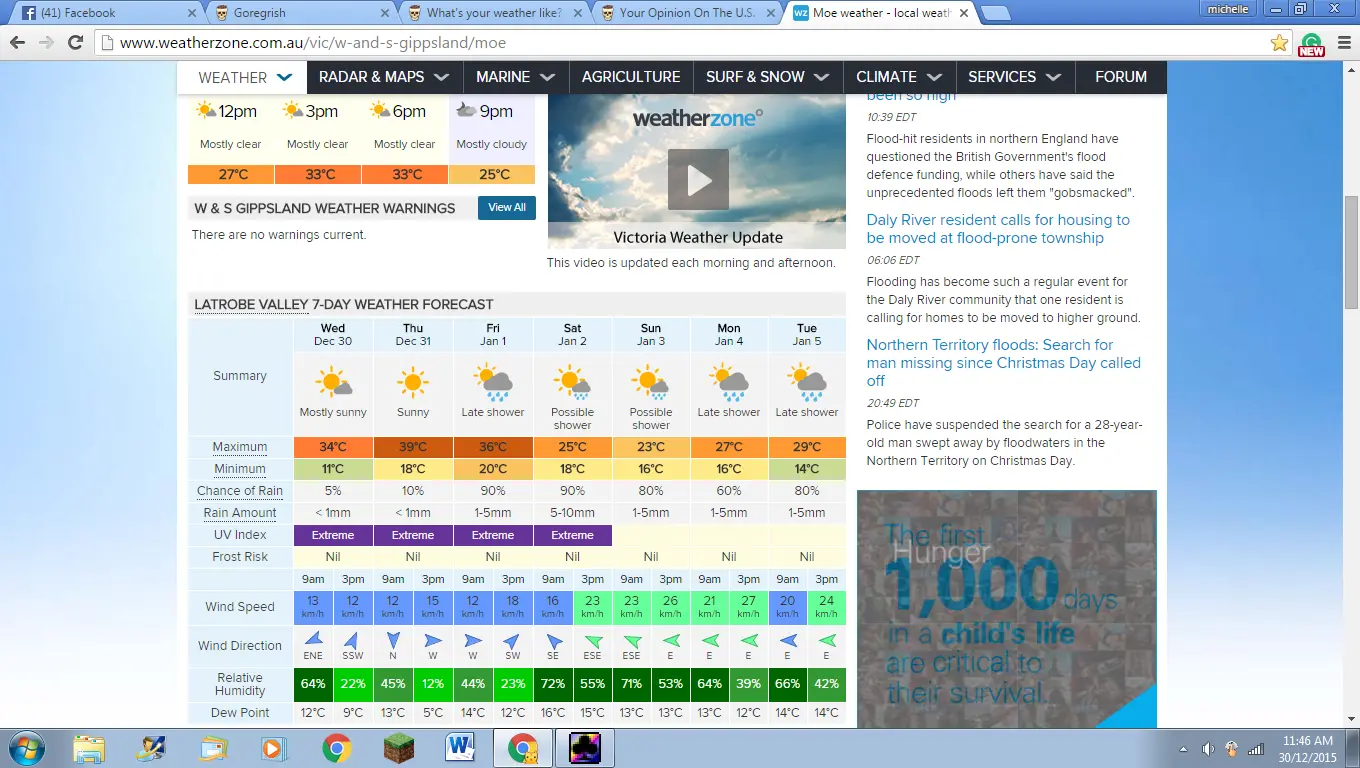Click the 9pm mostly cloudy weather icon
The width and height of the screenshot is (1360, 768).
click(x=467, y=111)
